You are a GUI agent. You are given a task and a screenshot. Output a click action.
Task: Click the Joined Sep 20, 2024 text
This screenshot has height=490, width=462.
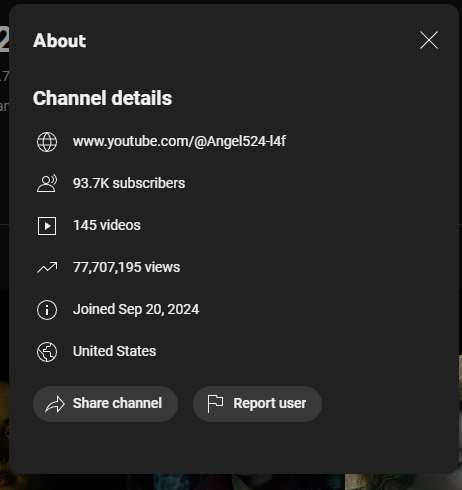click(x=136, y=309)
